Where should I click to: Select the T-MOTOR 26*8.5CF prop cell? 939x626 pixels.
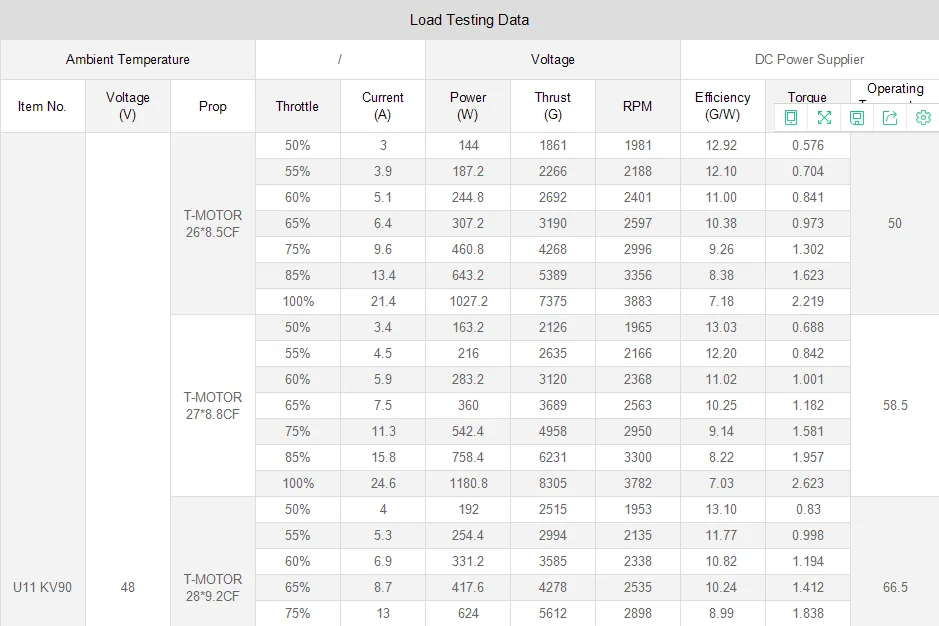click(212, 224)
